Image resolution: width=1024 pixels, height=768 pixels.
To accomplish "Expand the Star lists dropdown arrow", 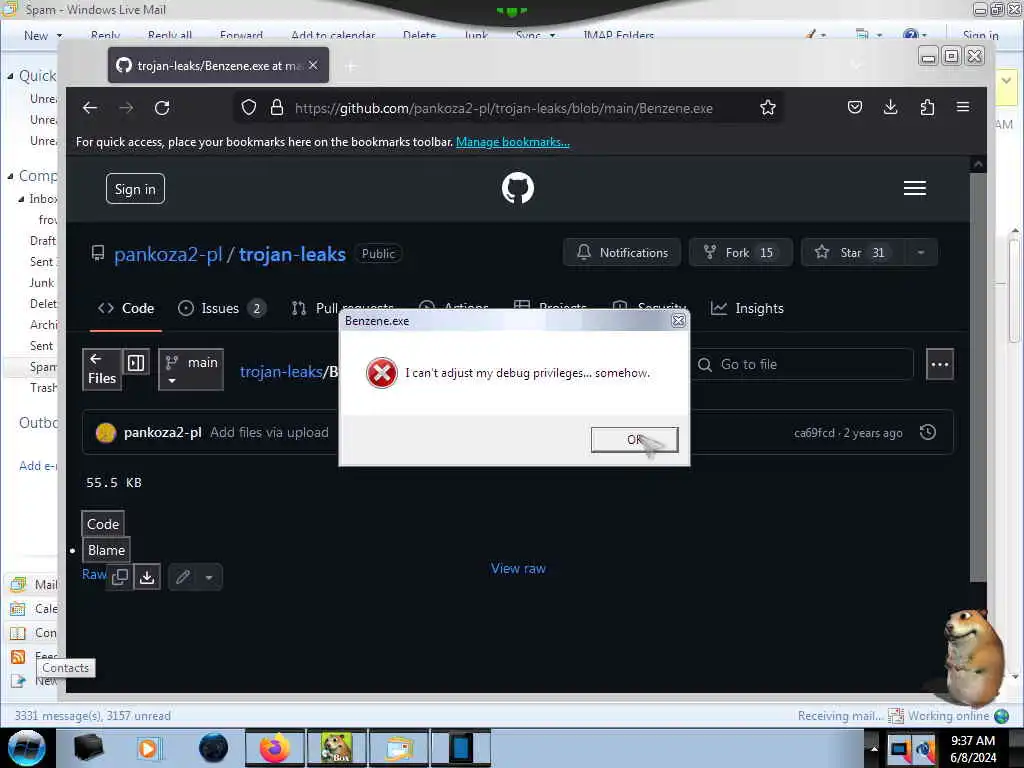I will 921,253.
